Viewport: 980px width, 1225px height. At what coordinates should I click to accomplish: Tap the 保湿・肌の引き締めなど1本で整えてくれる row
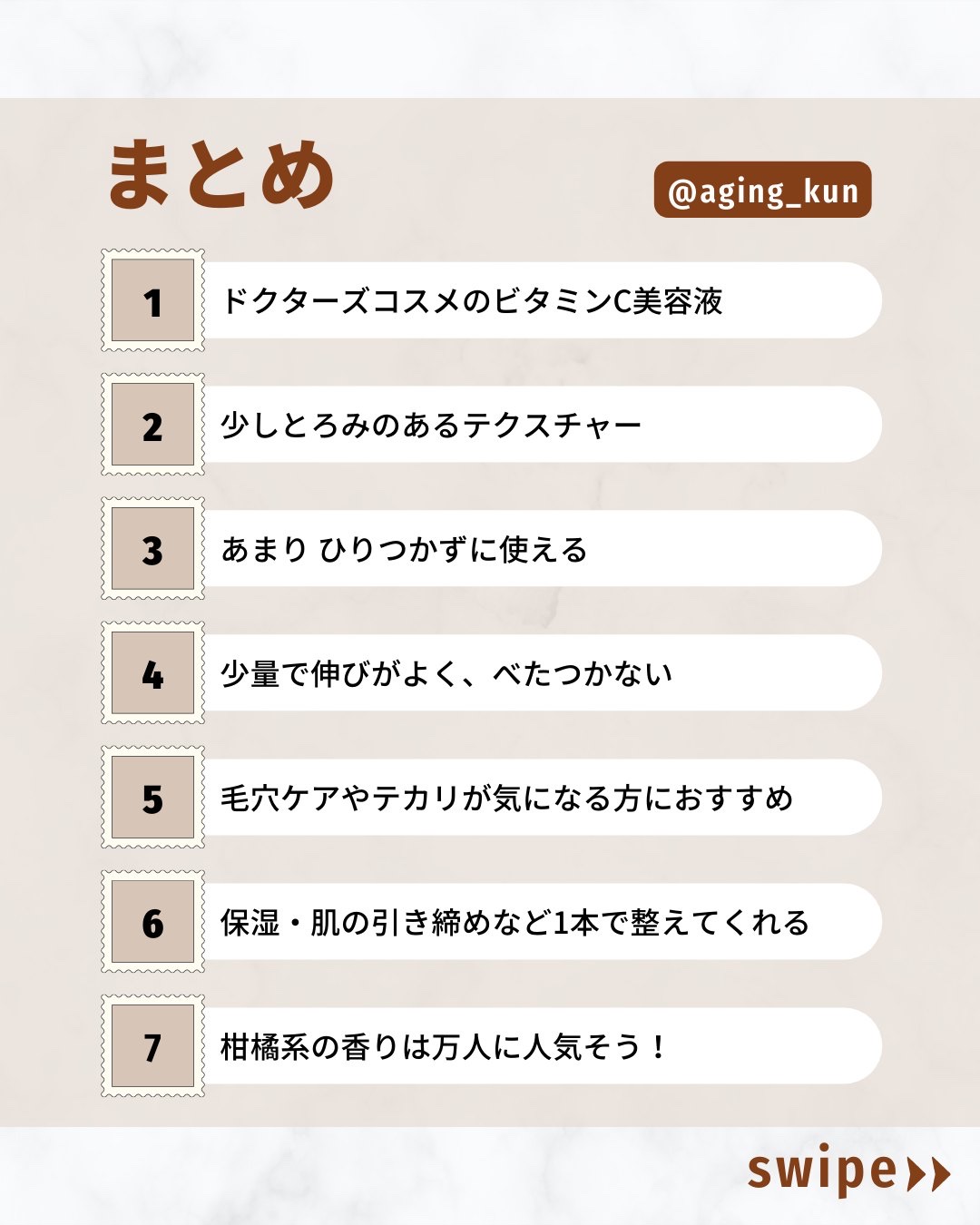(x=541, y=922)
